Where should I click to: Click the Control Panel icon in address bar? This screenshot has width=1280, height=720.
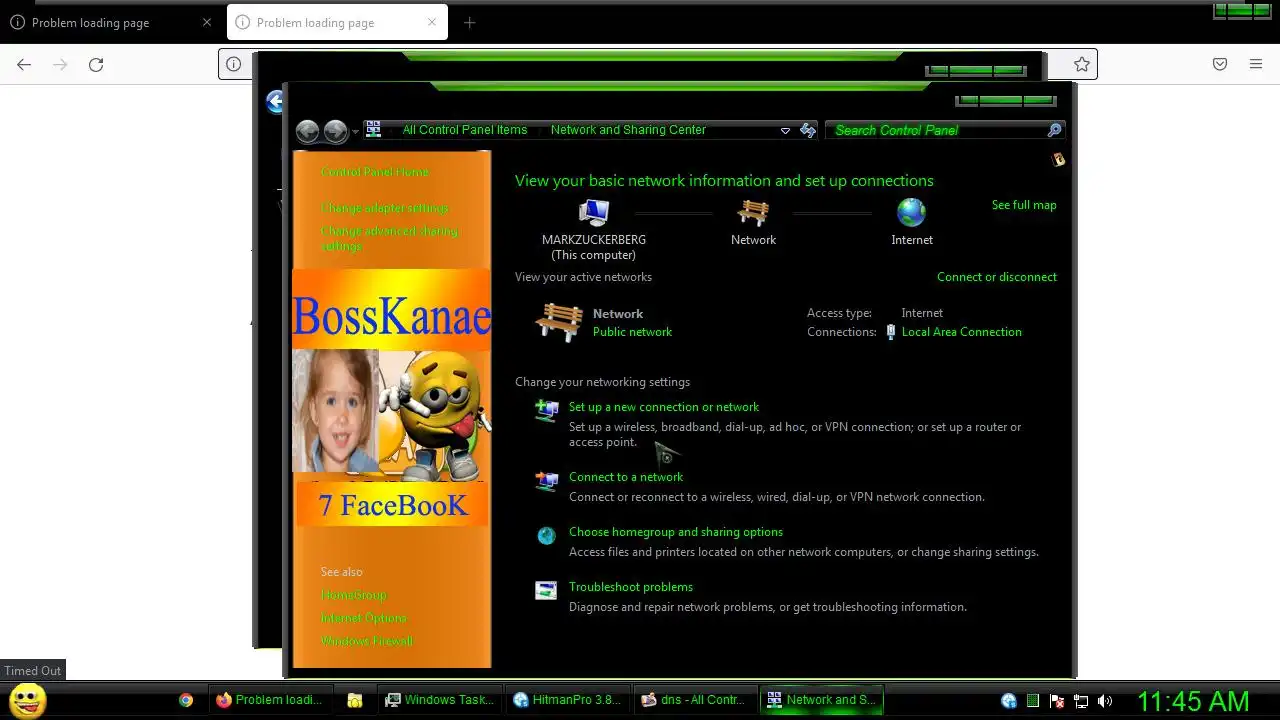373,129
